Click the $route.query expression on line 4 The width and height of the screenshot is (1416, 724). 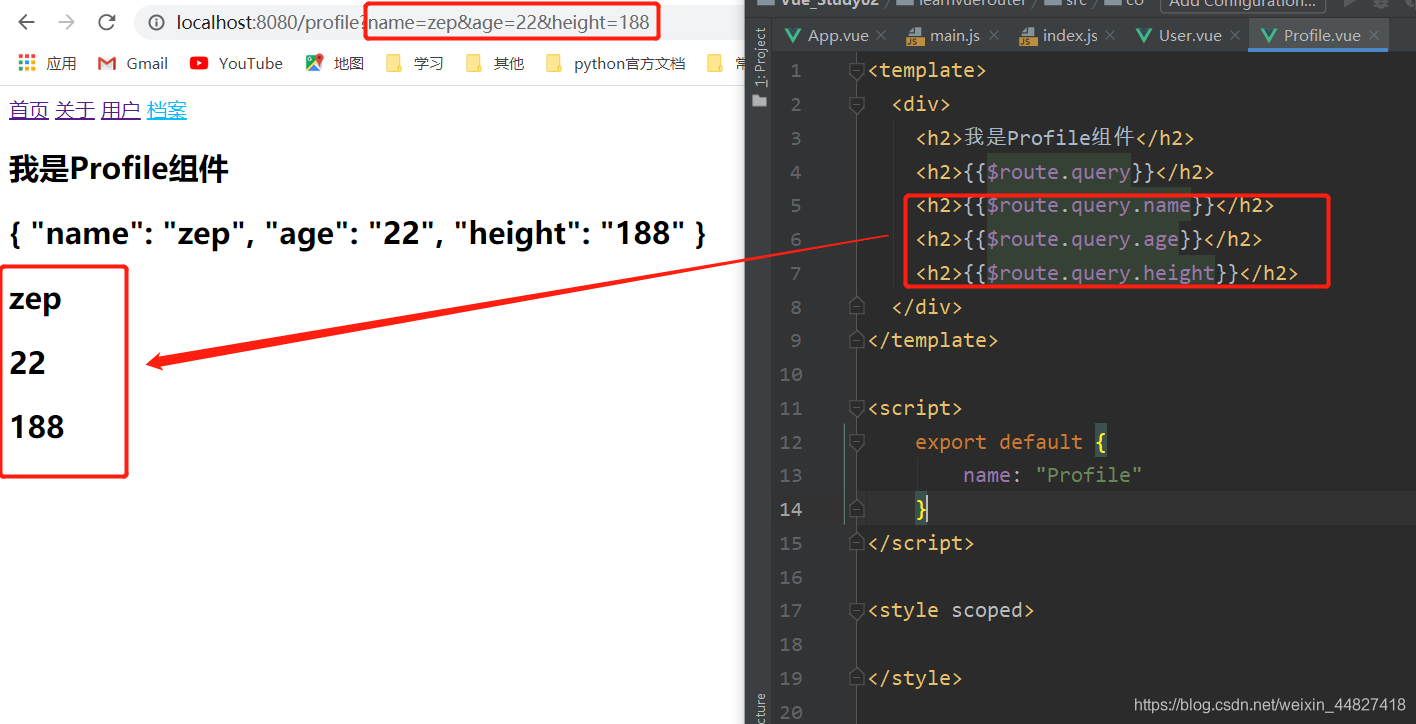point(1059,172)
